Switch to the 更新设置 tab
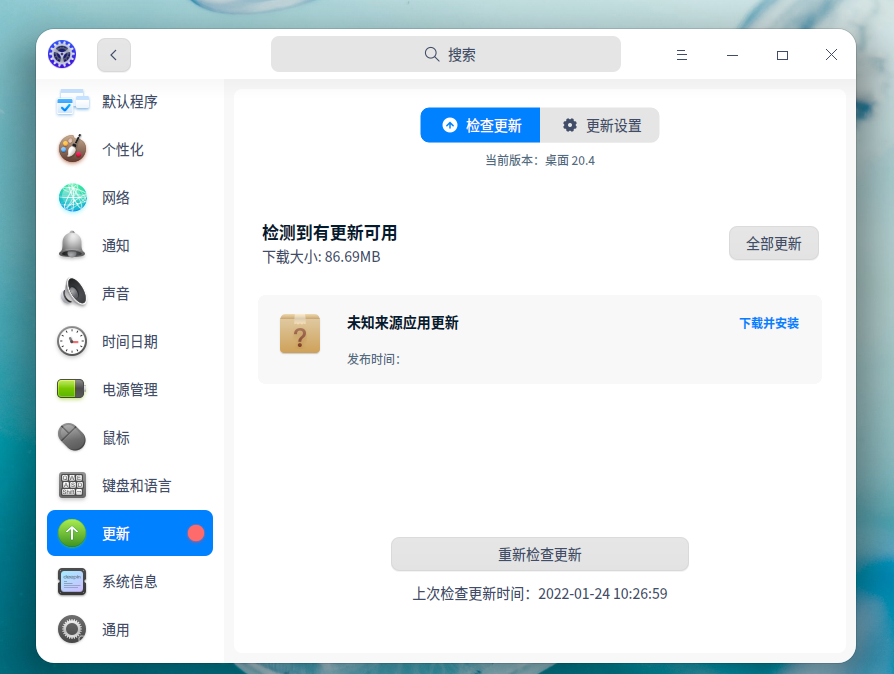Image resolution: width=894 pixels, height=674 pixels. 599,125
